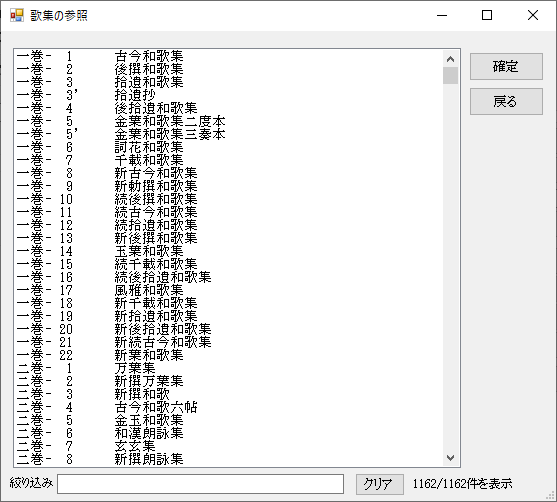
Task: Click the クリア clear button
Action: pyautogui.click(x=380, y=484)
